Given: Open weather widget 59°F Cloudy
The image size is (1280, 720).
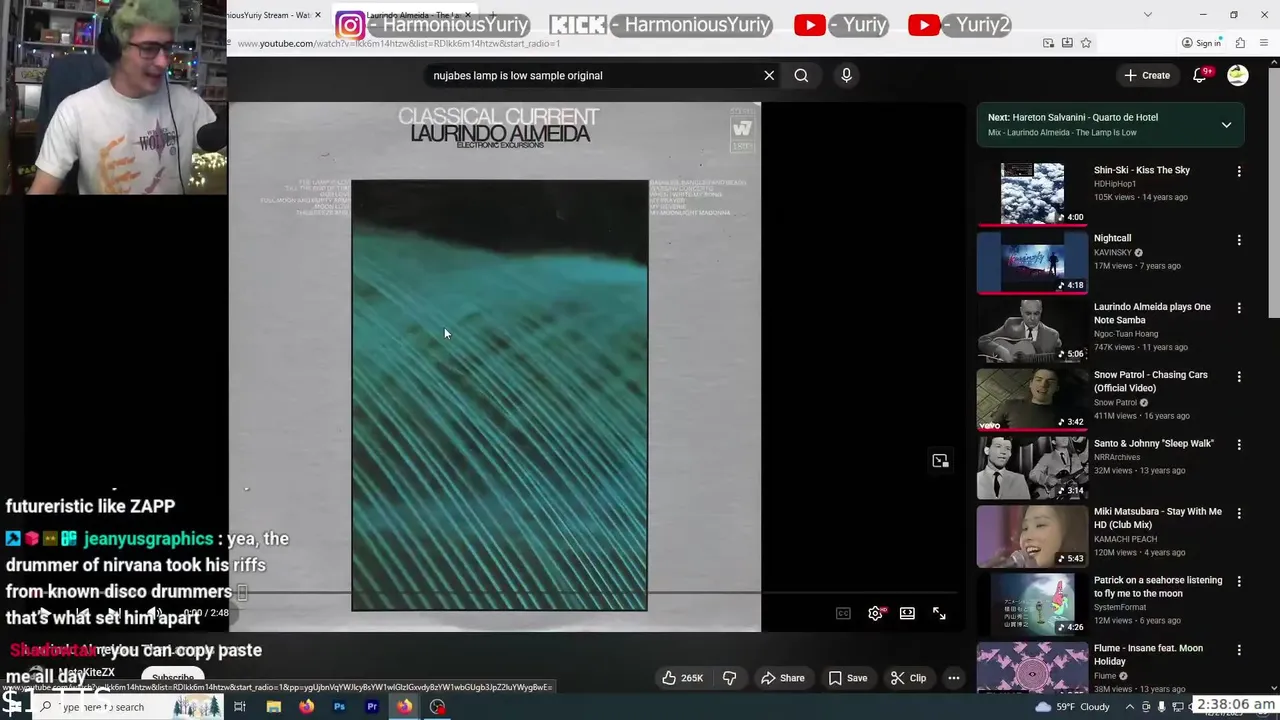Looking at the screenshot, I should pyautogui.click(x=1071, y=707).
